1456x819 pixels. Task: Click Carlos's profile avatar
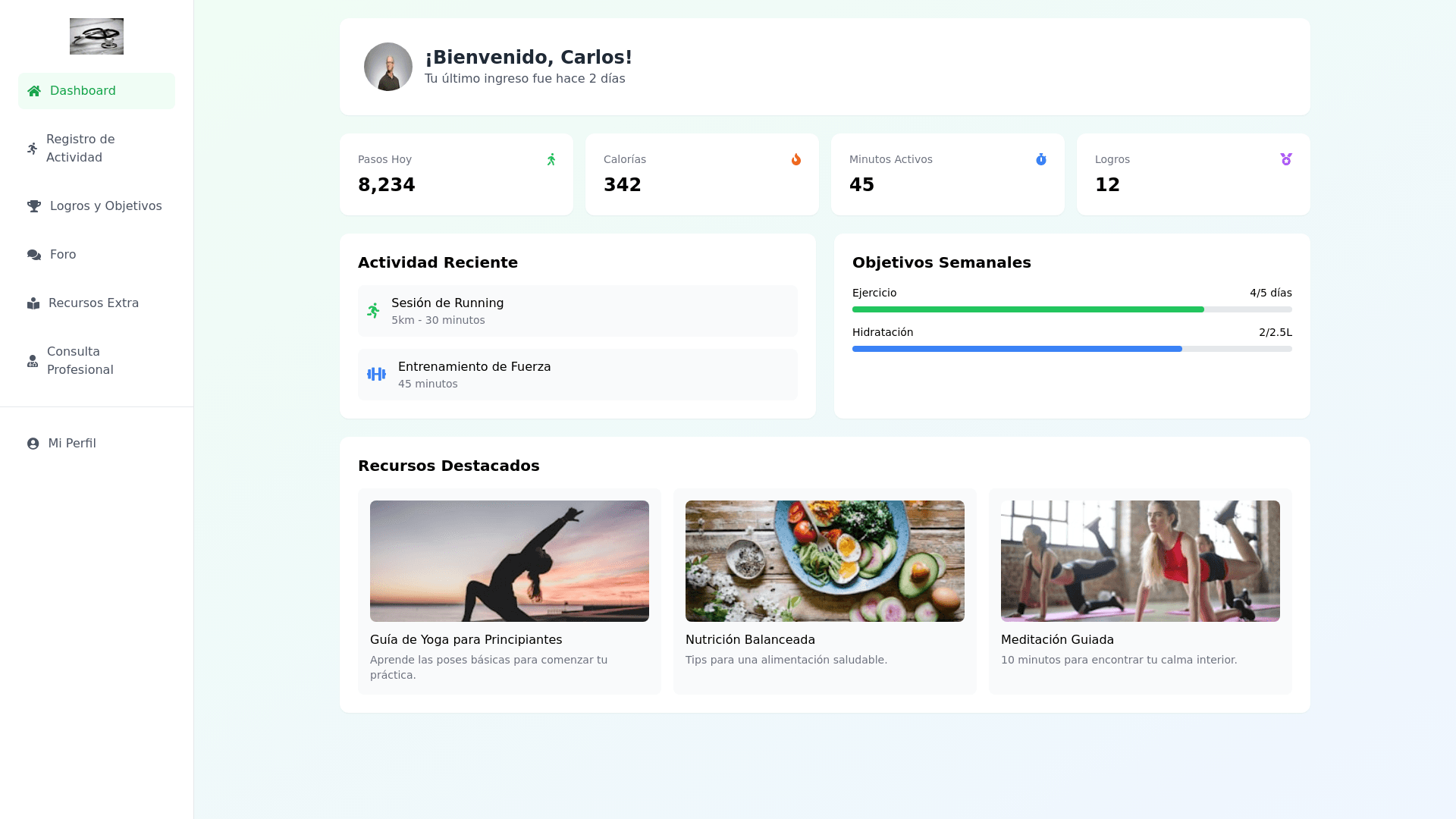tap(388, 67)
